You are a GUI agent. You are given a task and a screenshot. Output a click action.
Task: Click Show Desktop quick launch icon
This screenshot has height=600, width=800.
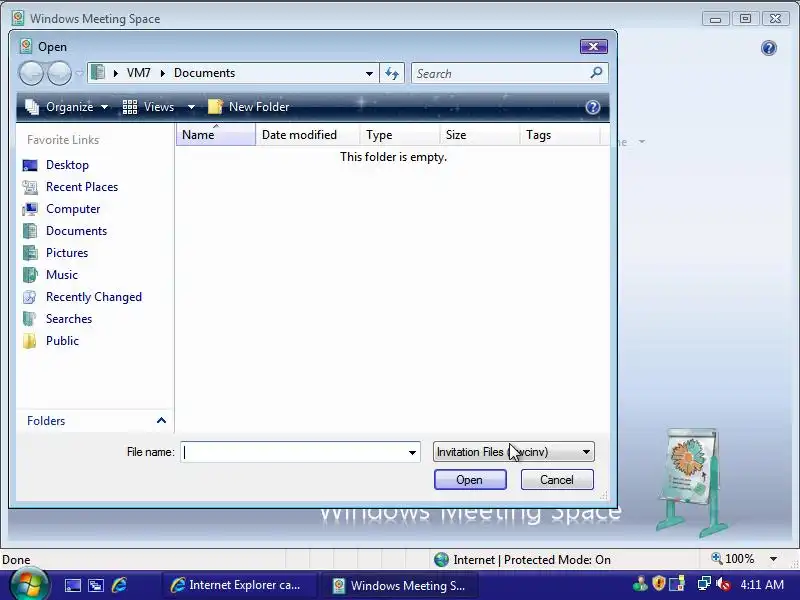(72, 585)
